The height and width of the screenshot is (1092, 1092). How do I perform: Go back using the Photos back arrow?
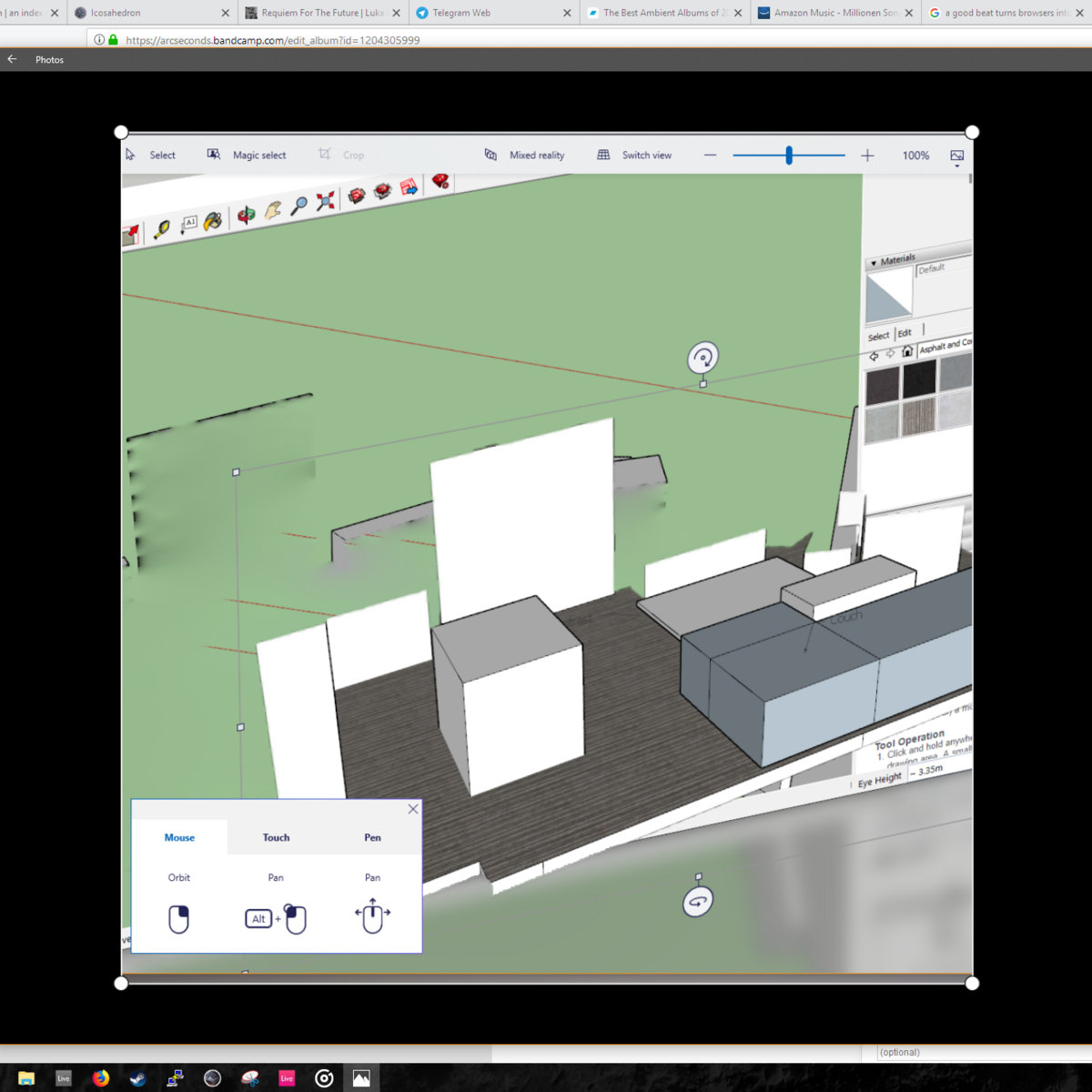point(13,59)
